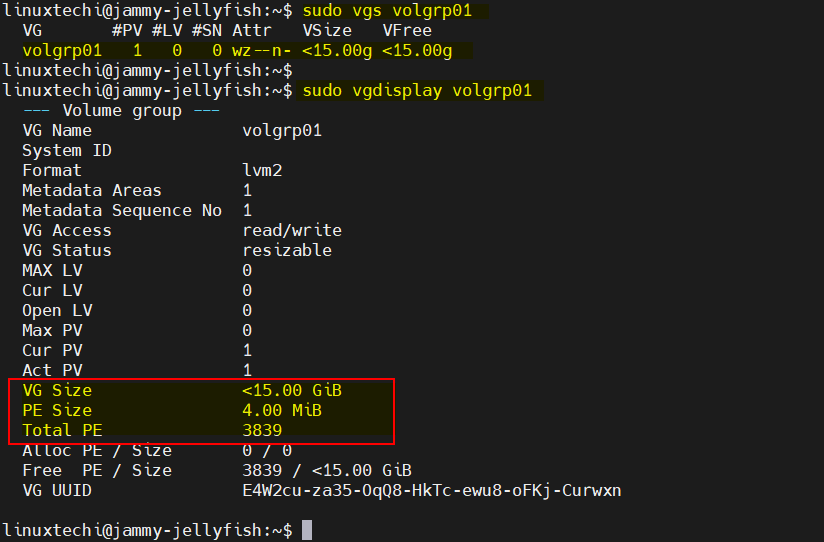Click the 'Max PV' label
Image resolution: width=824 pixels, height=542 pixels.
pyautogui.click(x=52, y=330)
